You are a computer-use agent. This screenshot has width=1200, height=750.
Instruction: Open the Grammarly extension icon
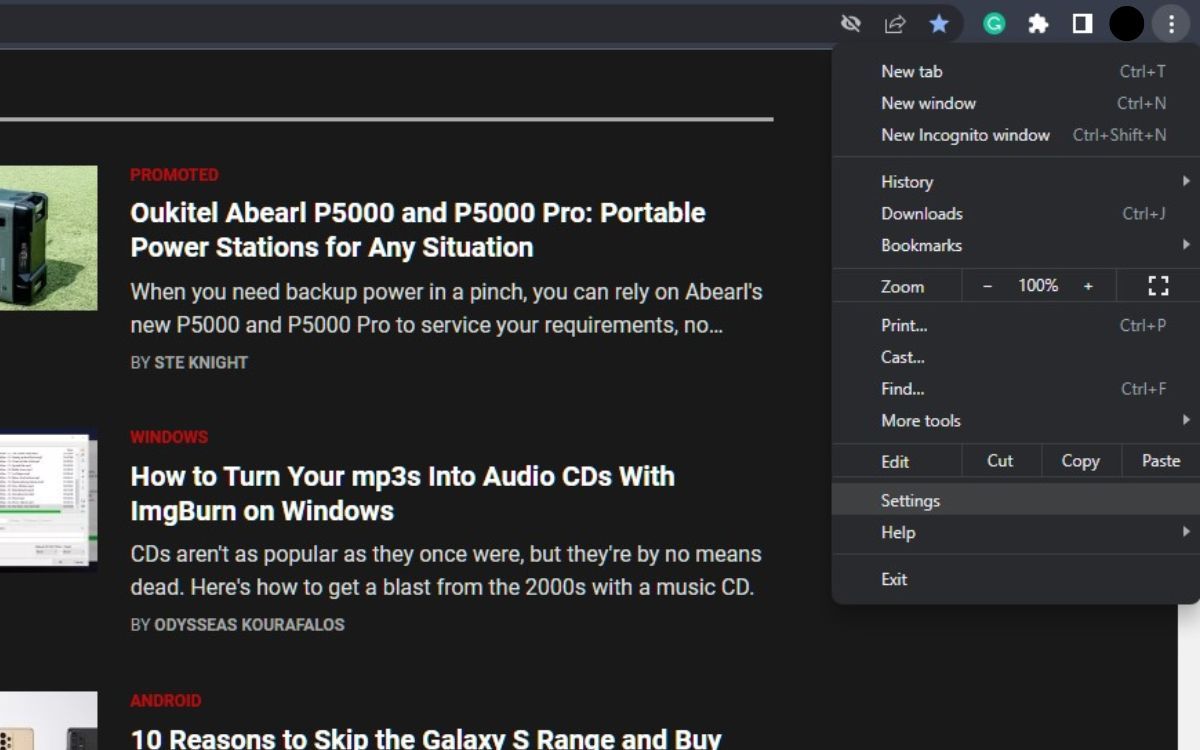click(994, 23)
